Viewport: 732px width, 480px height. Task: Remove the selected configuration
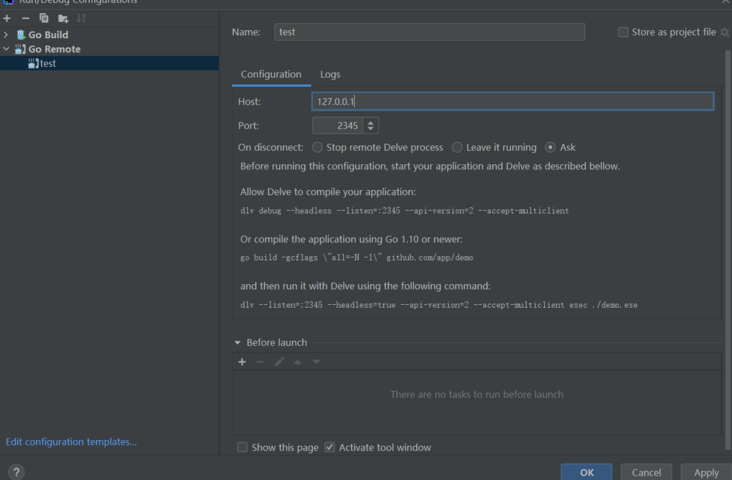25,18
